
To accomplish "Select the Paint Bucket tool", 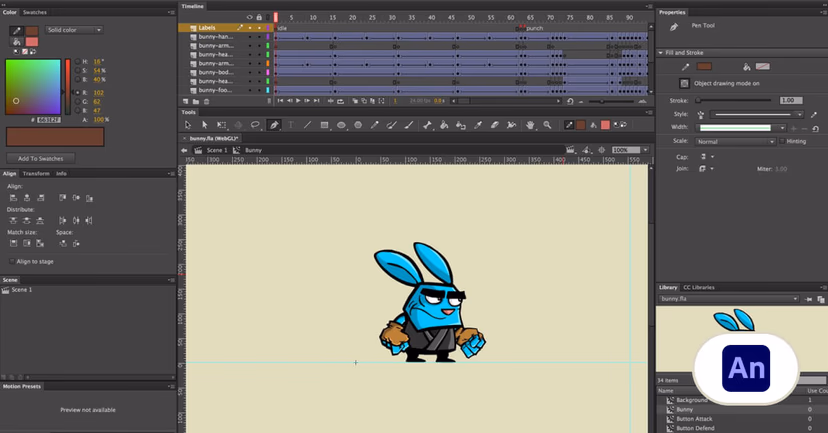I will 444,125.
